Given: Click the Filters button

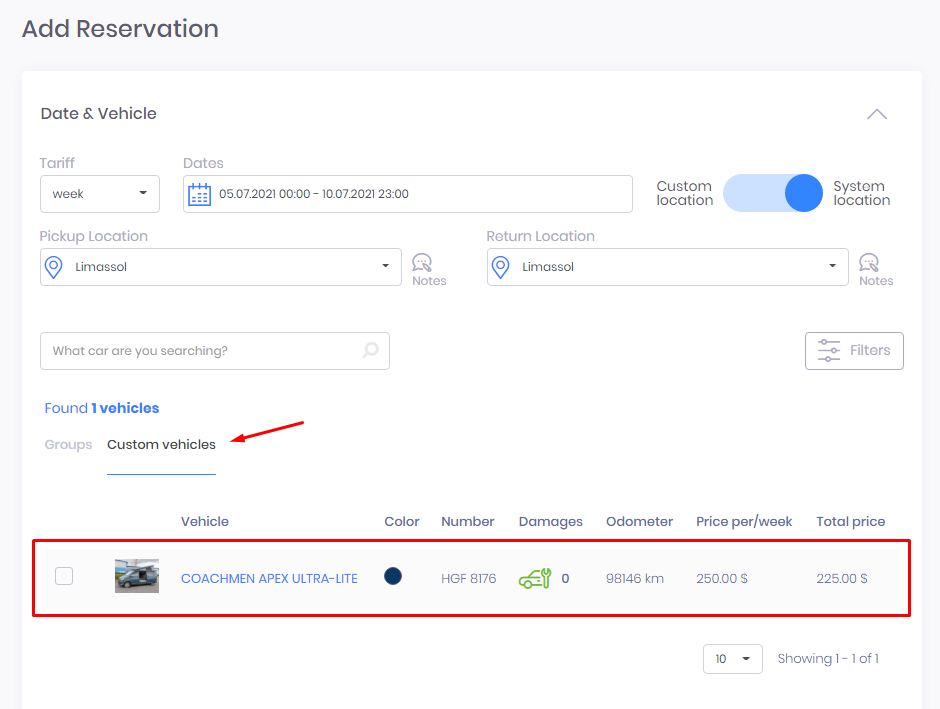Looking at the screenshot, I should pyautogui.click(x=854, y=351).
